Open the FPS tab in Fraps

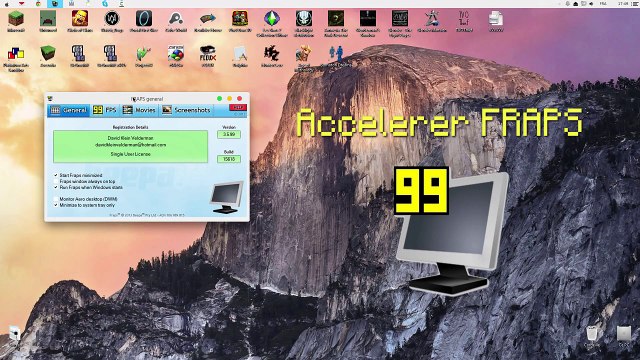pyautogui.click(x=105, y=110)
